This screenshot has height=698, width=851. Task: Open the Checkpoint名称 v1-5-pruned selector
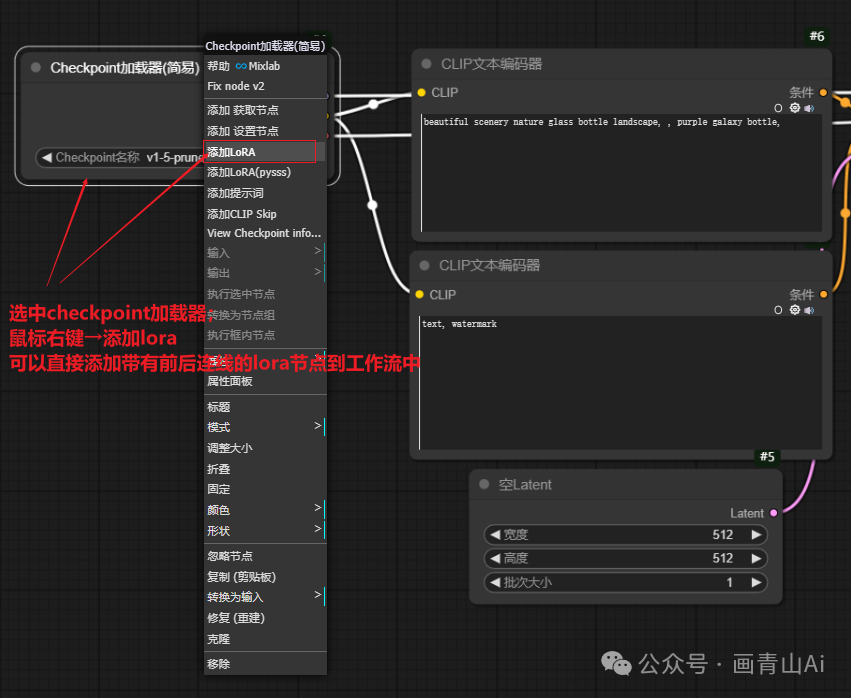coord(119,157)
